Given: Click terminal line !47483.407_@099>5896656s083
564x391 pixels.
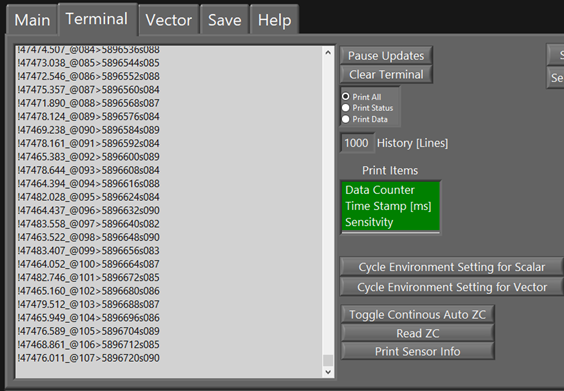Looking at the screenshot, I should [x=88, y=250].
